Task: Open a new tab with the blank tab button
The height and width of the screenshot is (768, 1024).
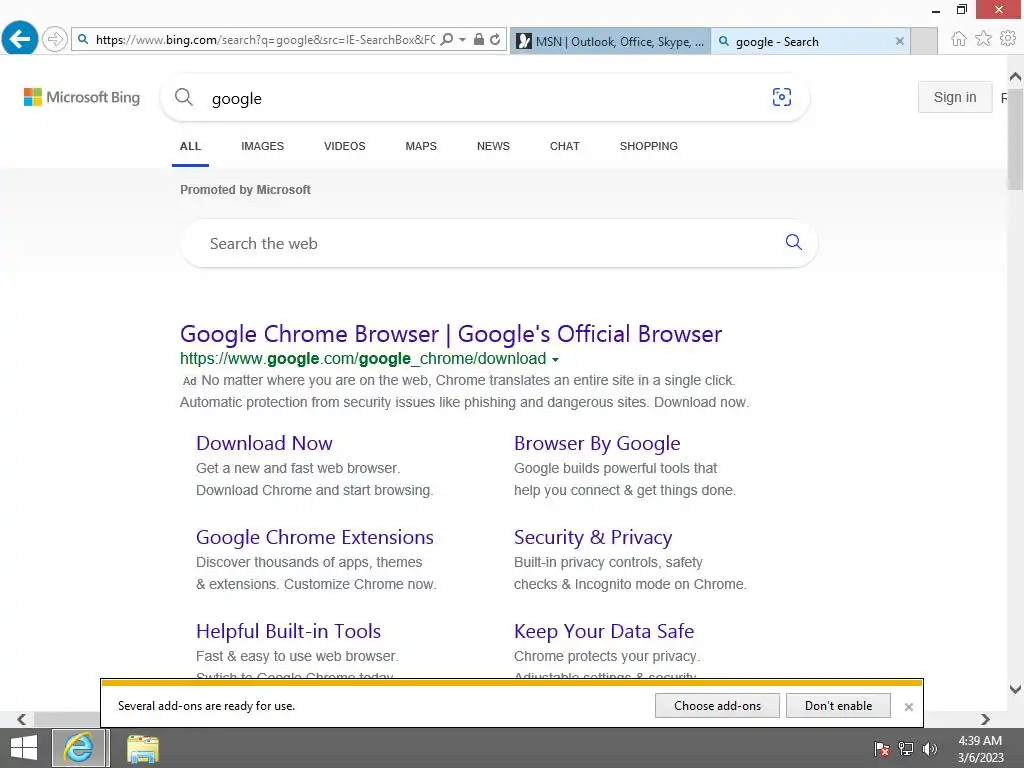Action: 924,41
